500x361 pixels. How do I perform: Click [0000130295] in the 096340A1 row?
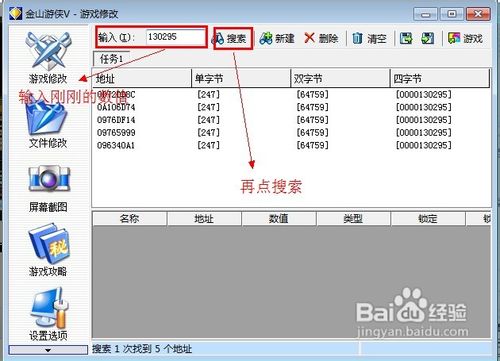pos(424,145)
